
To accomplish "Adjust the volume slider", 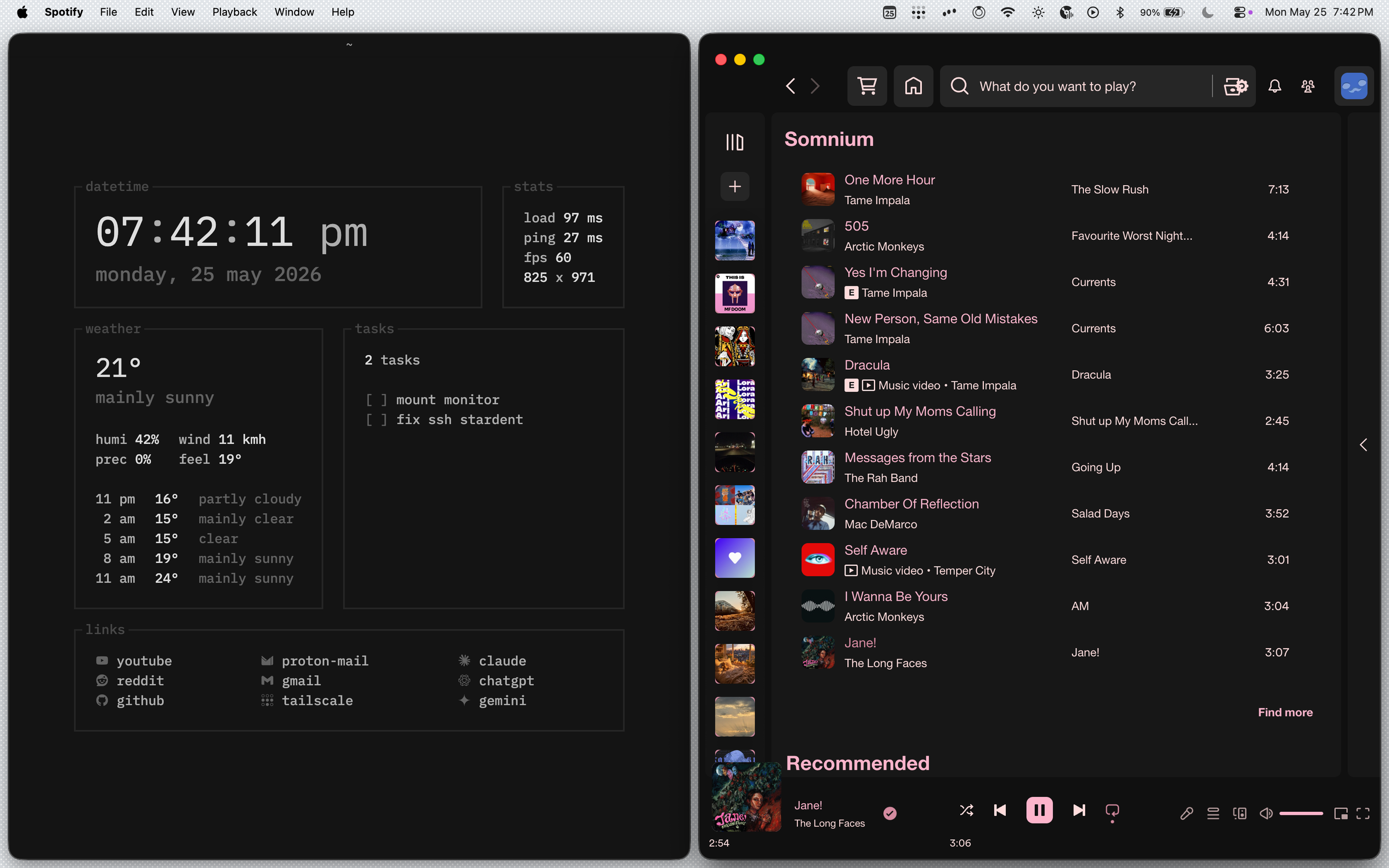I will [1301, 814].
